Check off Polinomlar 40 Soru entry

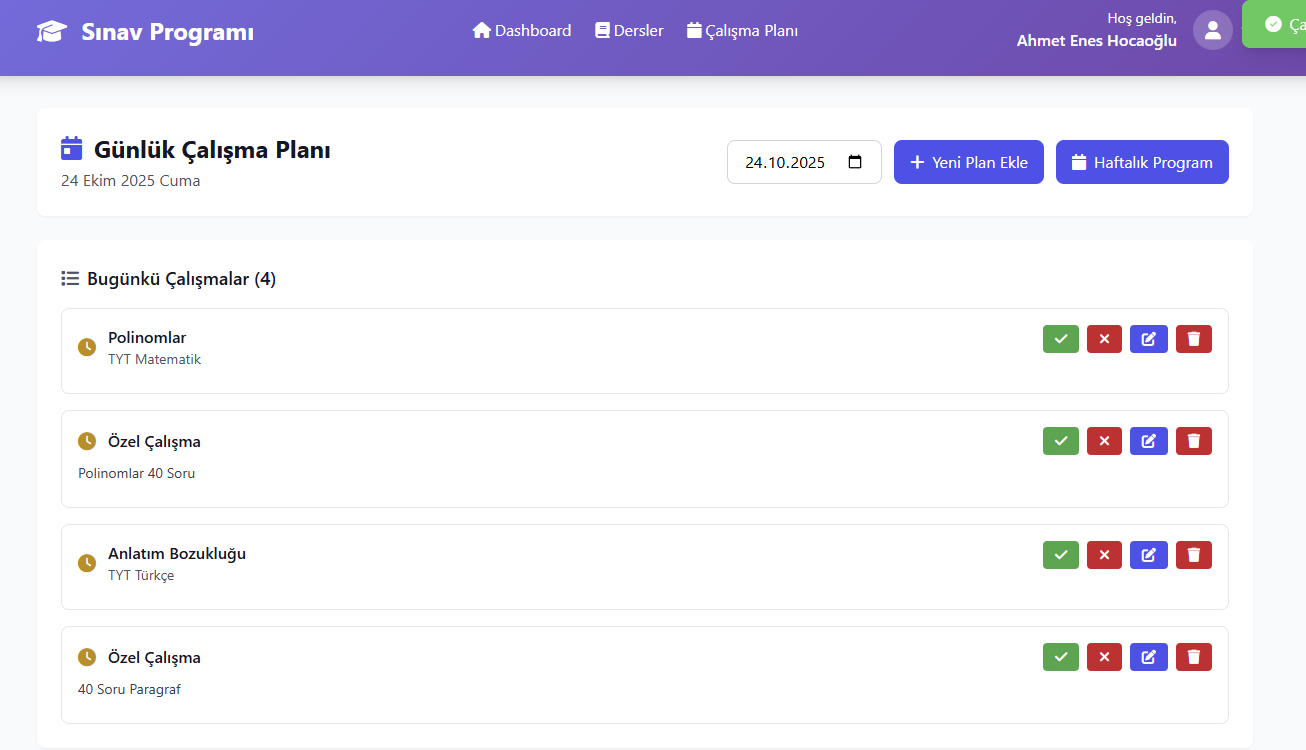(1060, 441)
